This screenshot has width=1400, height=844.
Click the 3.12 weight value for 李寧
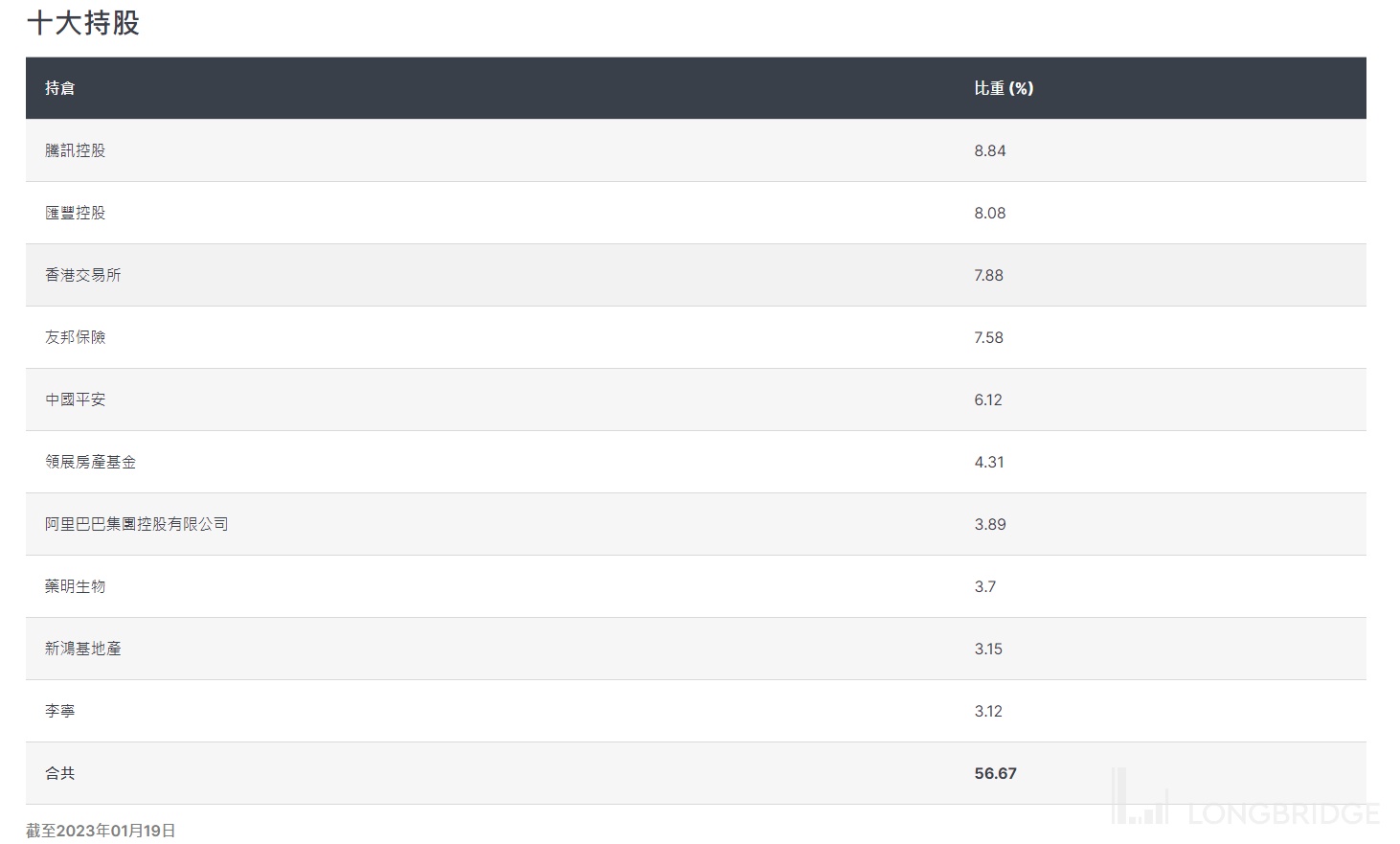pyautogui.click(x=988, y=711)
